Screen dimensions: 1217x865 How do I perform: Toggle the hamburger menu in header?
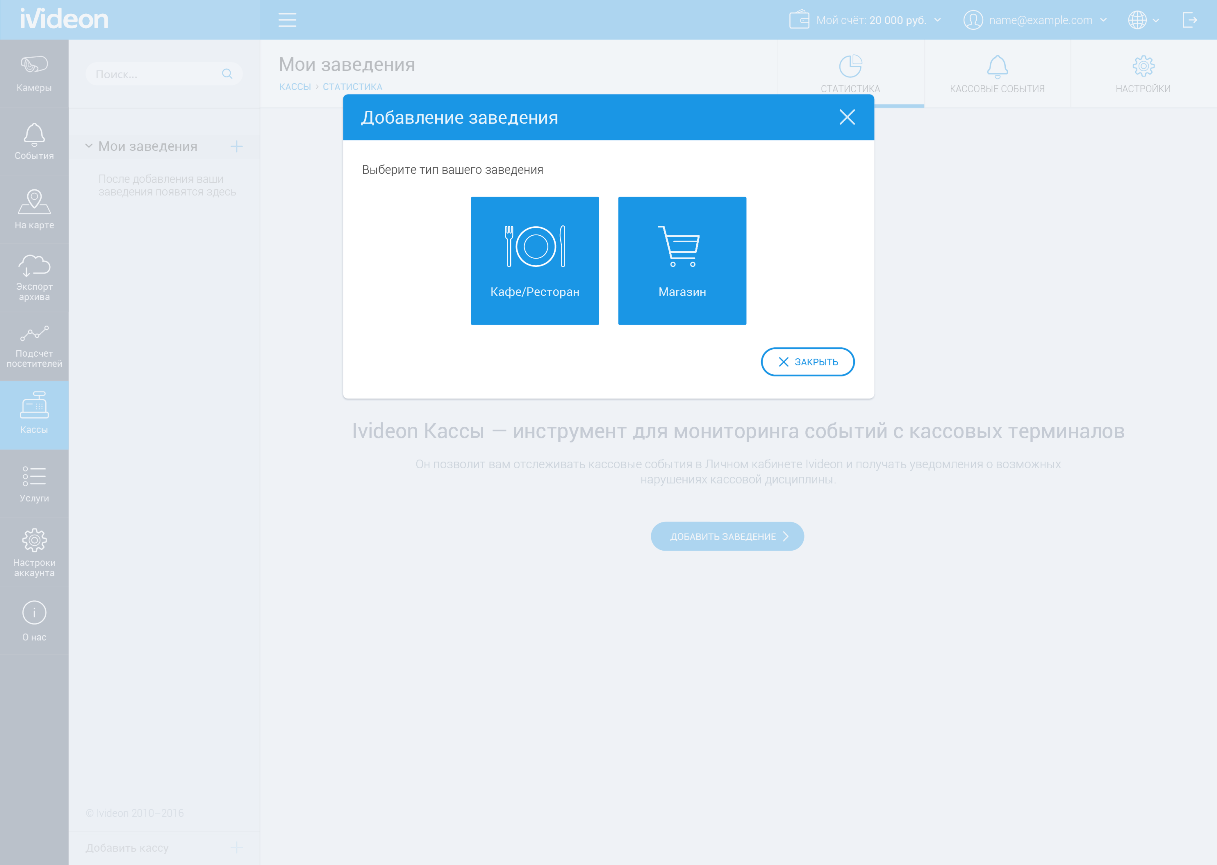click(x=288, y=20)
